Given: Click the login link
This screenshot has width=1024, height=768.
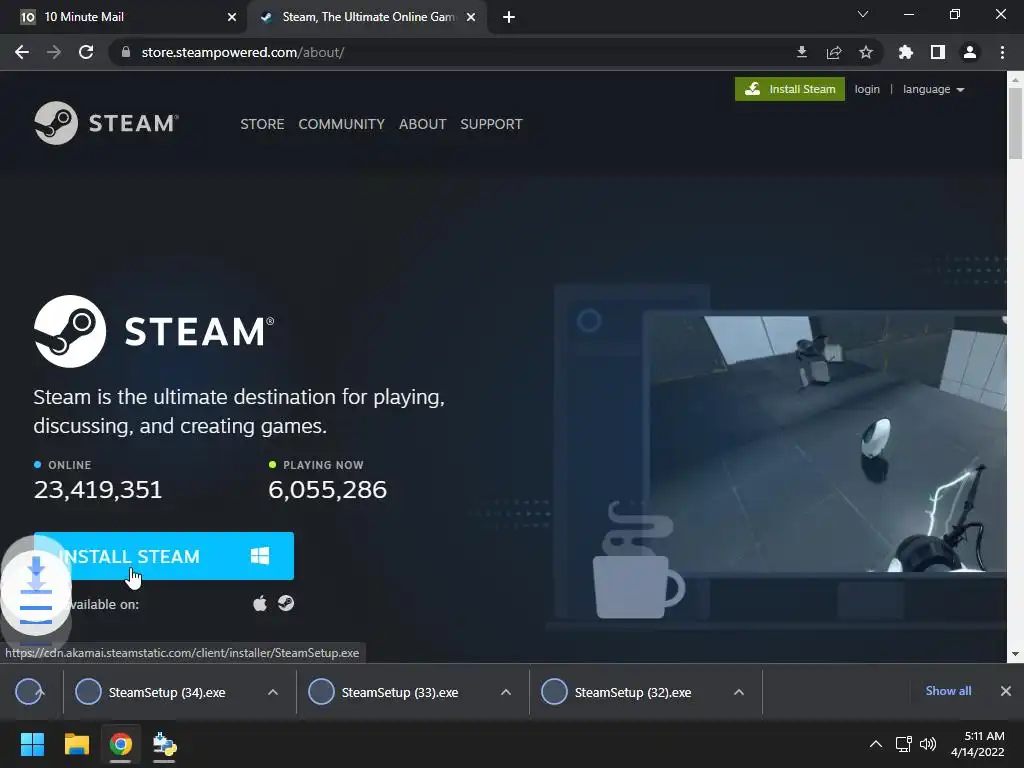Looking at the screenshot, I should pos(867,89).
